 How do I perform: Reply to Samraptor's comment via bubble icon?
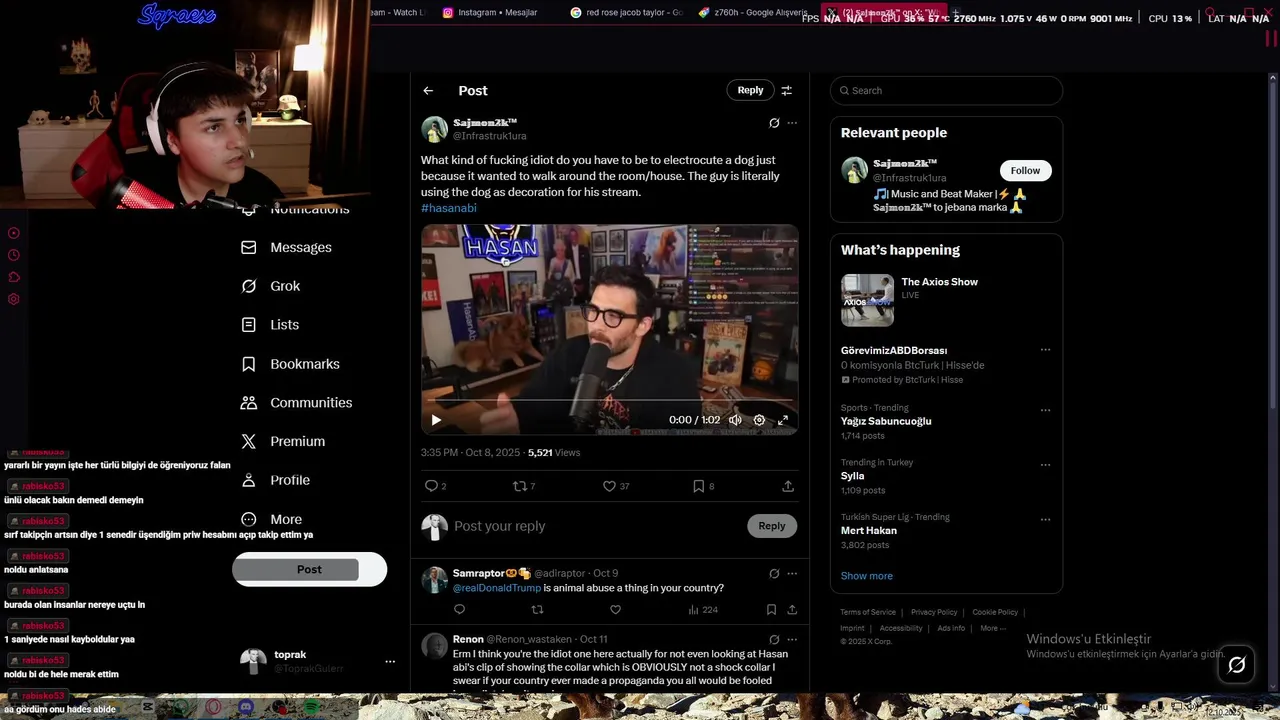tap(460, 609)
